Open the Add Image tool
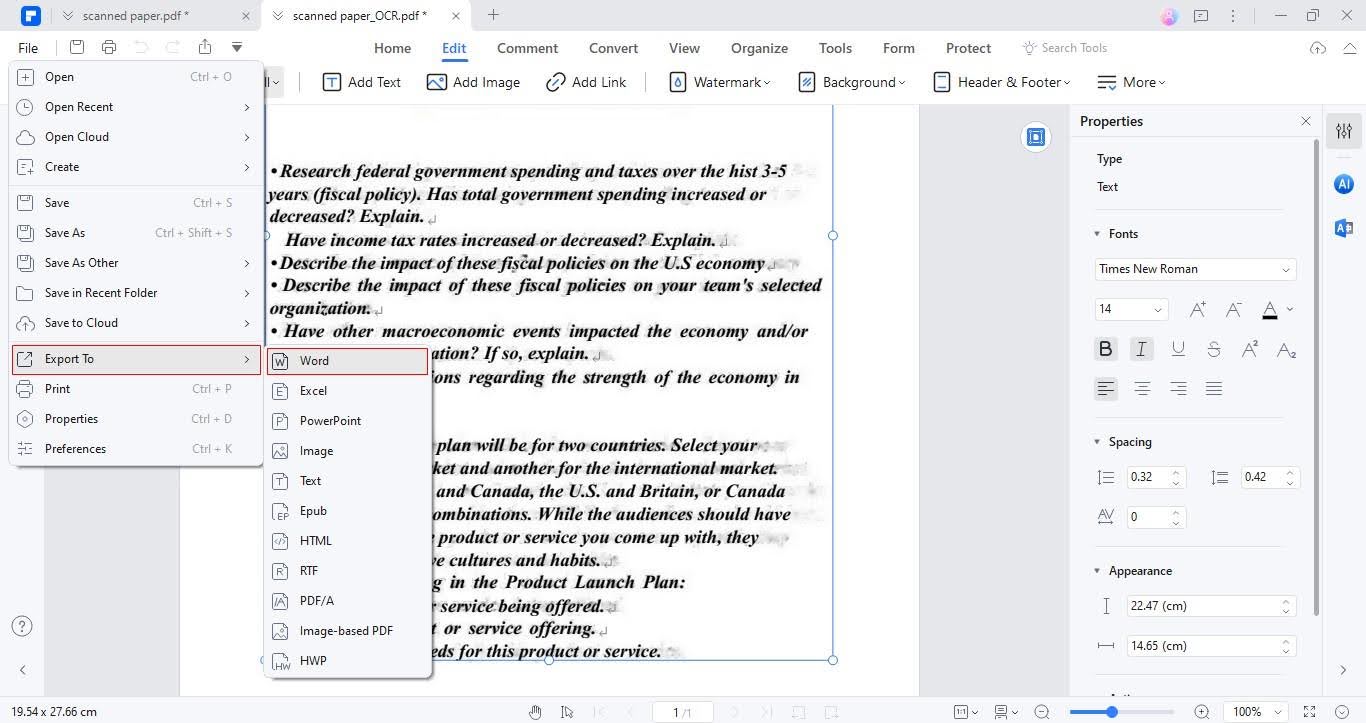The height and width of the screenshot is (723, 1366). click(473, 82)
